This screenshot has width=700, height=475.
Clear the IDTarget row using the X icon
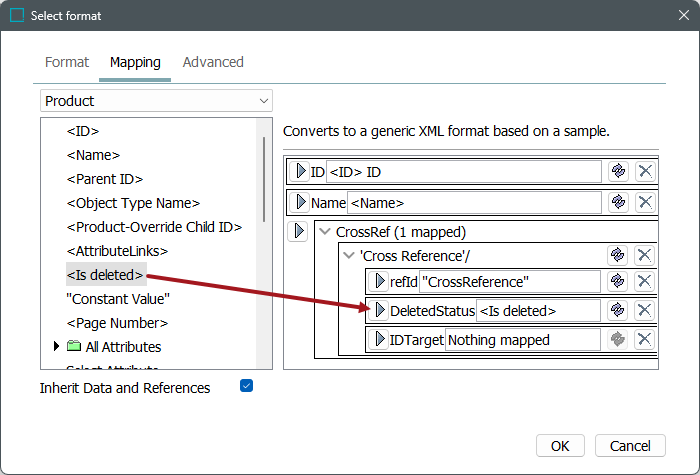[645, 339]
